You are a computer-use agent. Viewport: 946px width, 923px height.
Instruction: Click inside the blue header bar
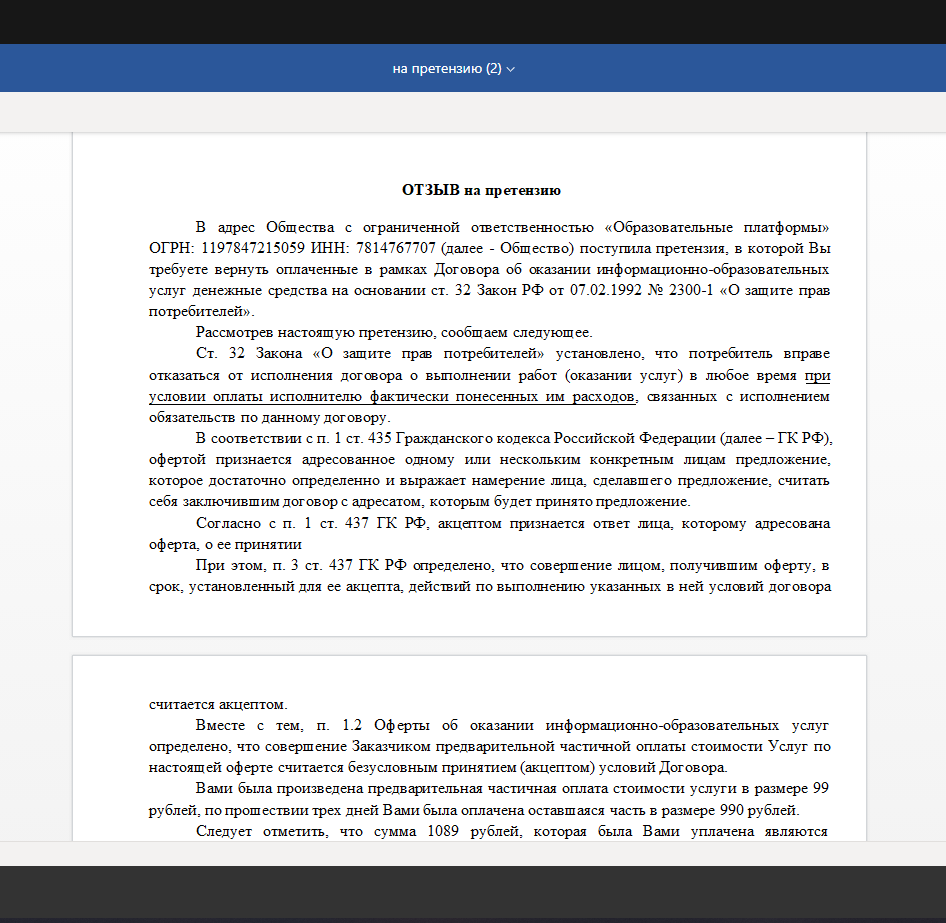[200, 68]
